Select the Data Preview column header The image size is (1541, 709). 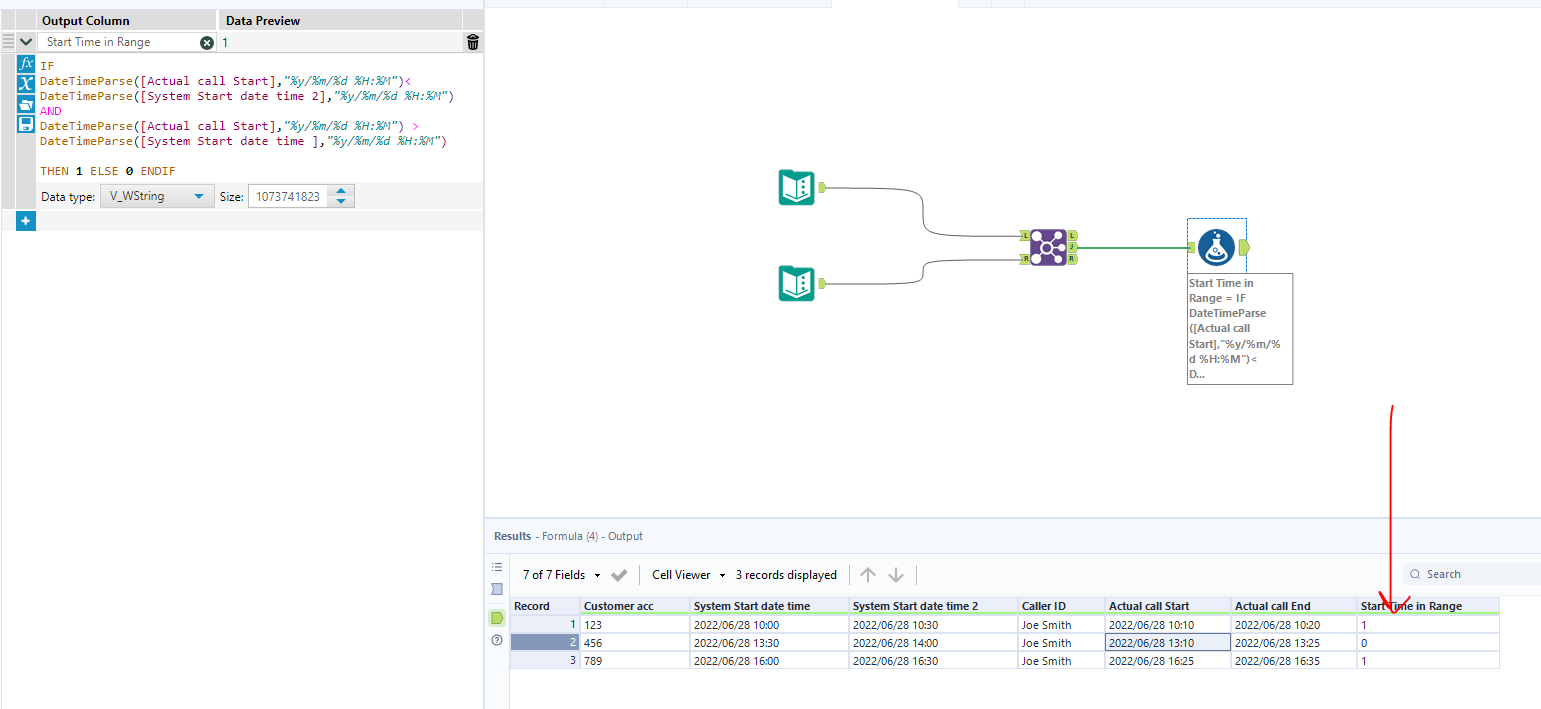[263, 19]
